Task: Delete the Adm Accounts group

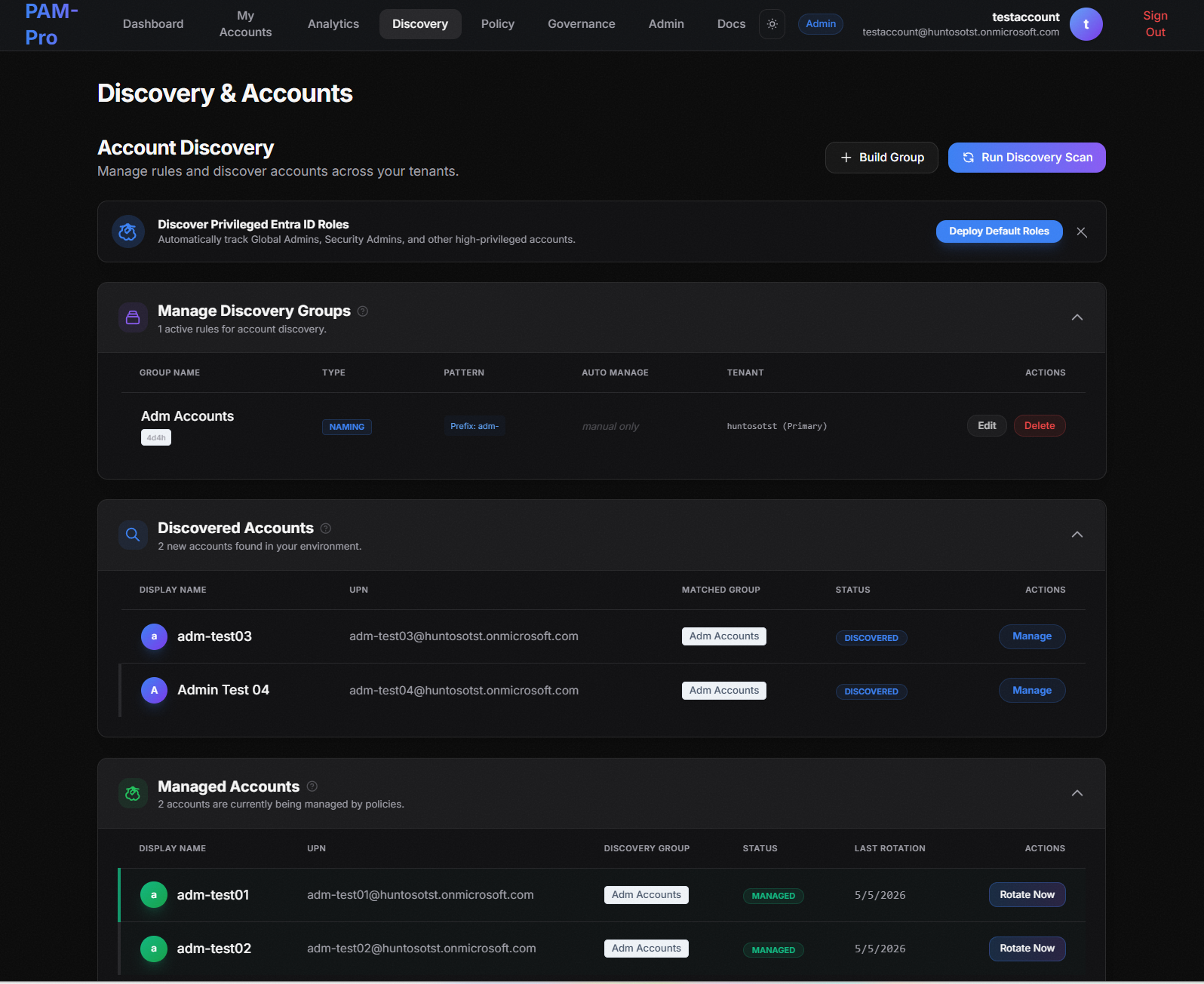Action: [1040, 426]
